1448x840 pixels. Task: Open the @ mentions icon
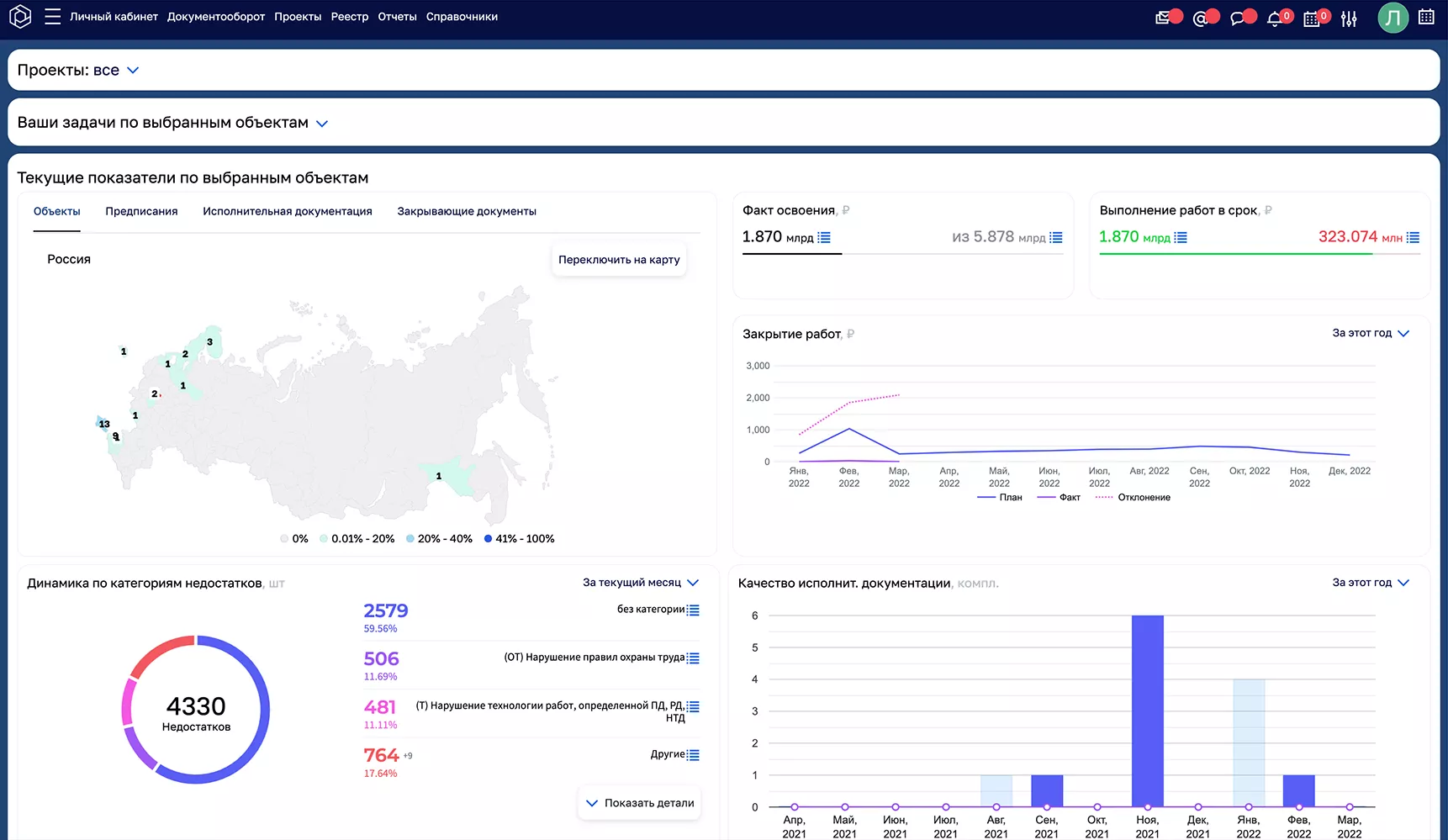(x=1200, y=18)
